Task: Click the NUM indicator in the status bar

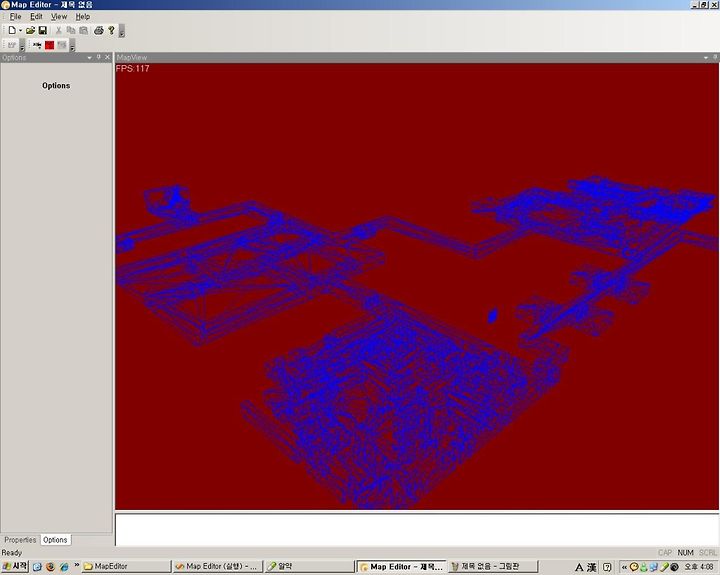Action: pyautogui.click(x=685, y=553)
